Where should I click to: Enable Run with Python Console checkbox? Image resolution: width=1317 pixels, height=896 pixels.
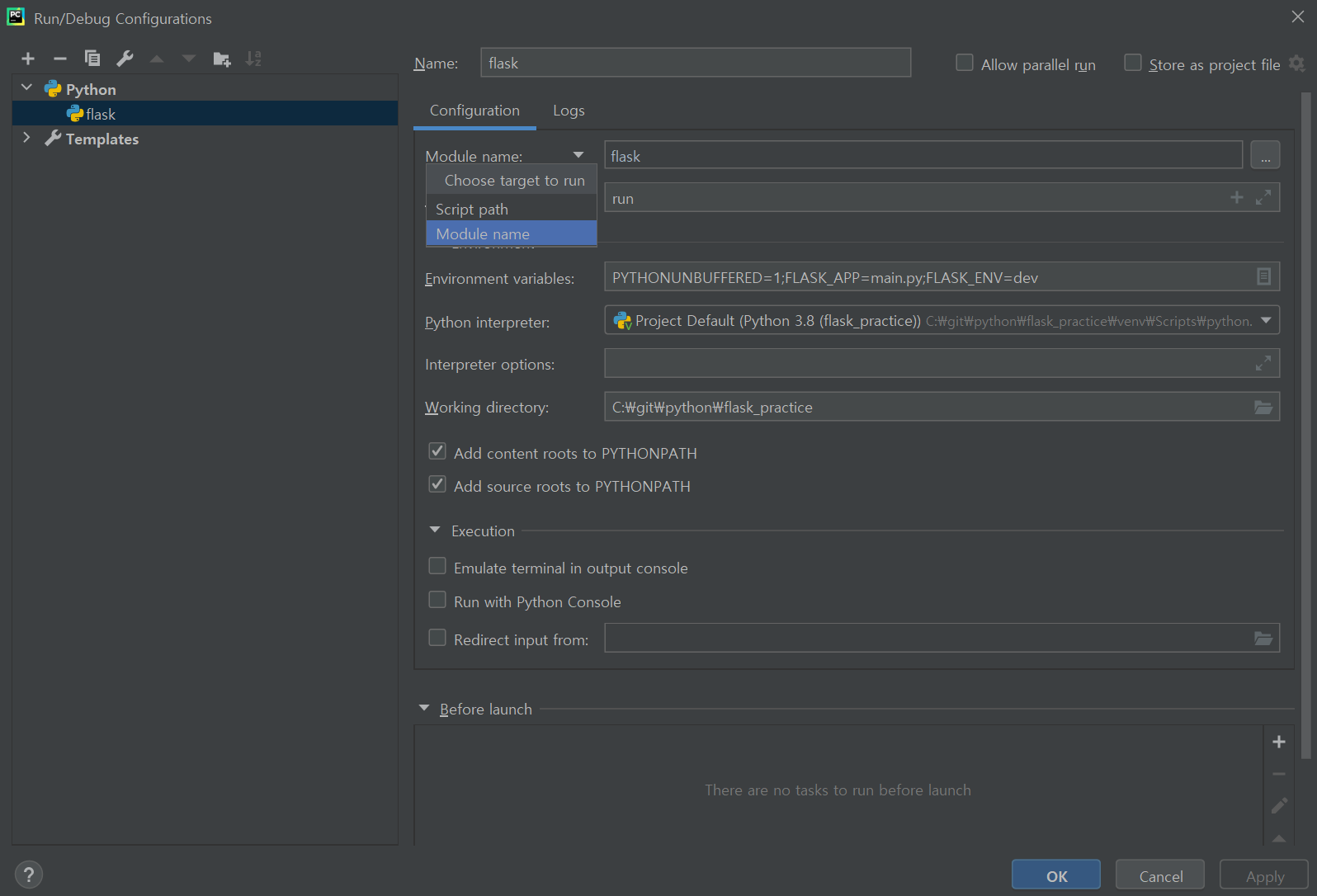437,600
